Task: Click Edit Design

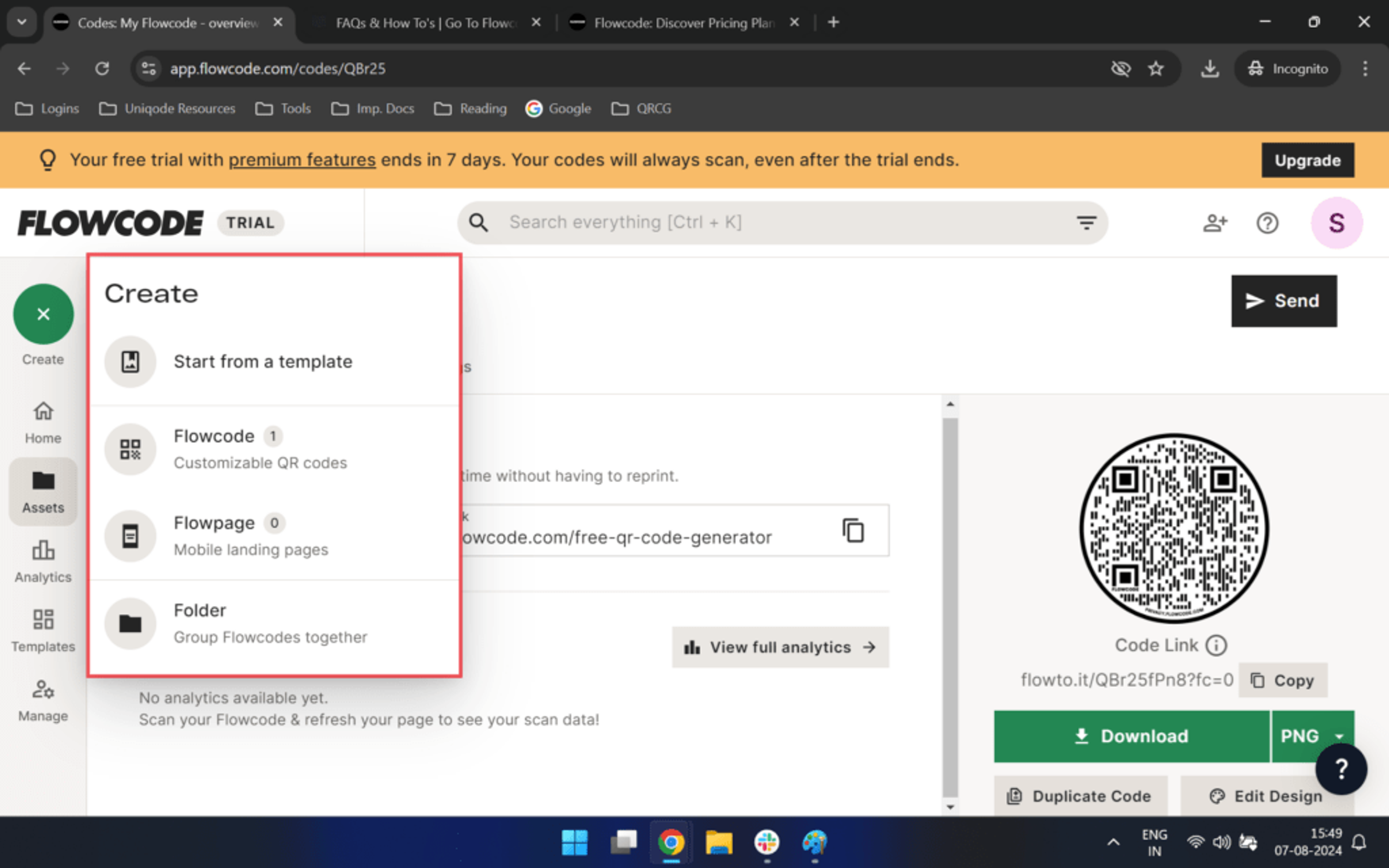Action: [x=1267, y=796]
